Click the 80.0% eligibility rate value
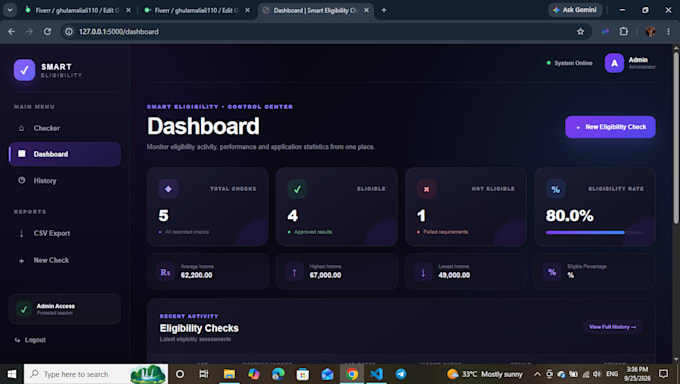 pos(569,216)
